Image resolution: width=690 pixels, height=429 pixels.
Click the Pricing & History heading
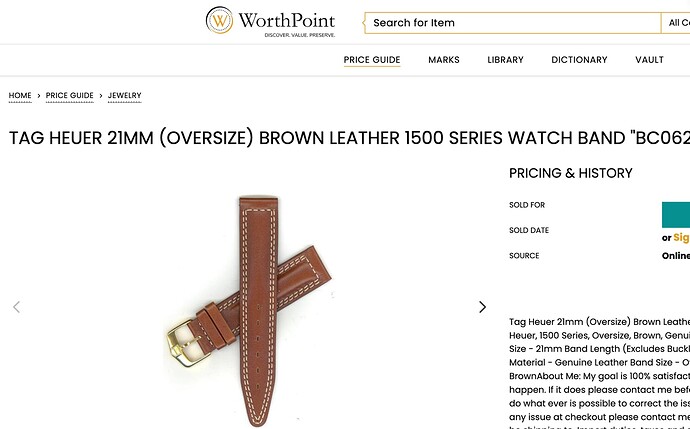571,173
